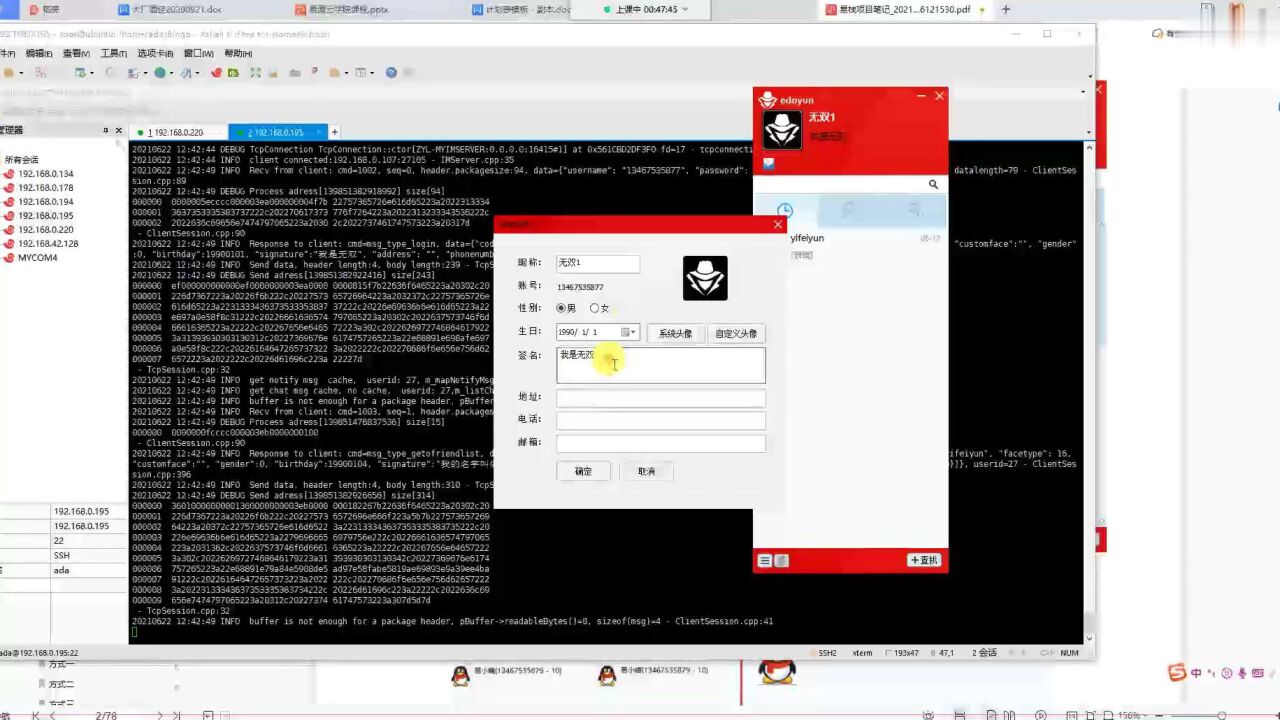
Task: Cancel profile edit with 取消 button
Action: tap(646, 471)
